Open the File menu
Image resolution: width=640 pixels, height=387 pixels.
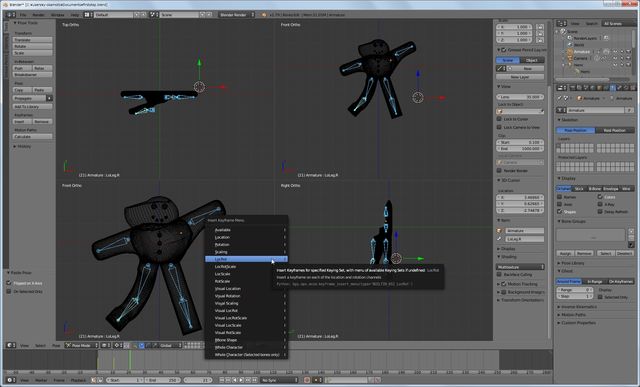(x=23, y=15)
